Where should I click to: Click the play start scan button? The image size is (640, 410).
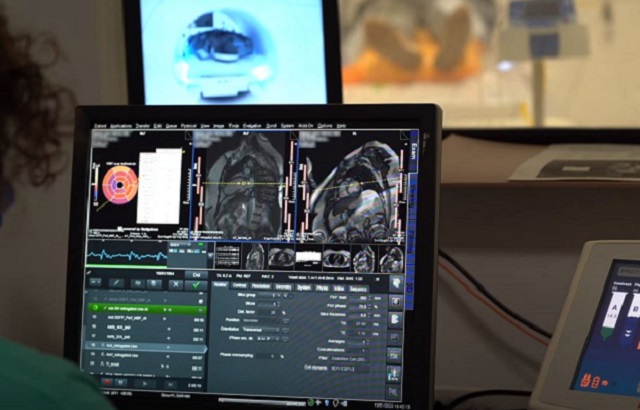click(x=145, y=384)
